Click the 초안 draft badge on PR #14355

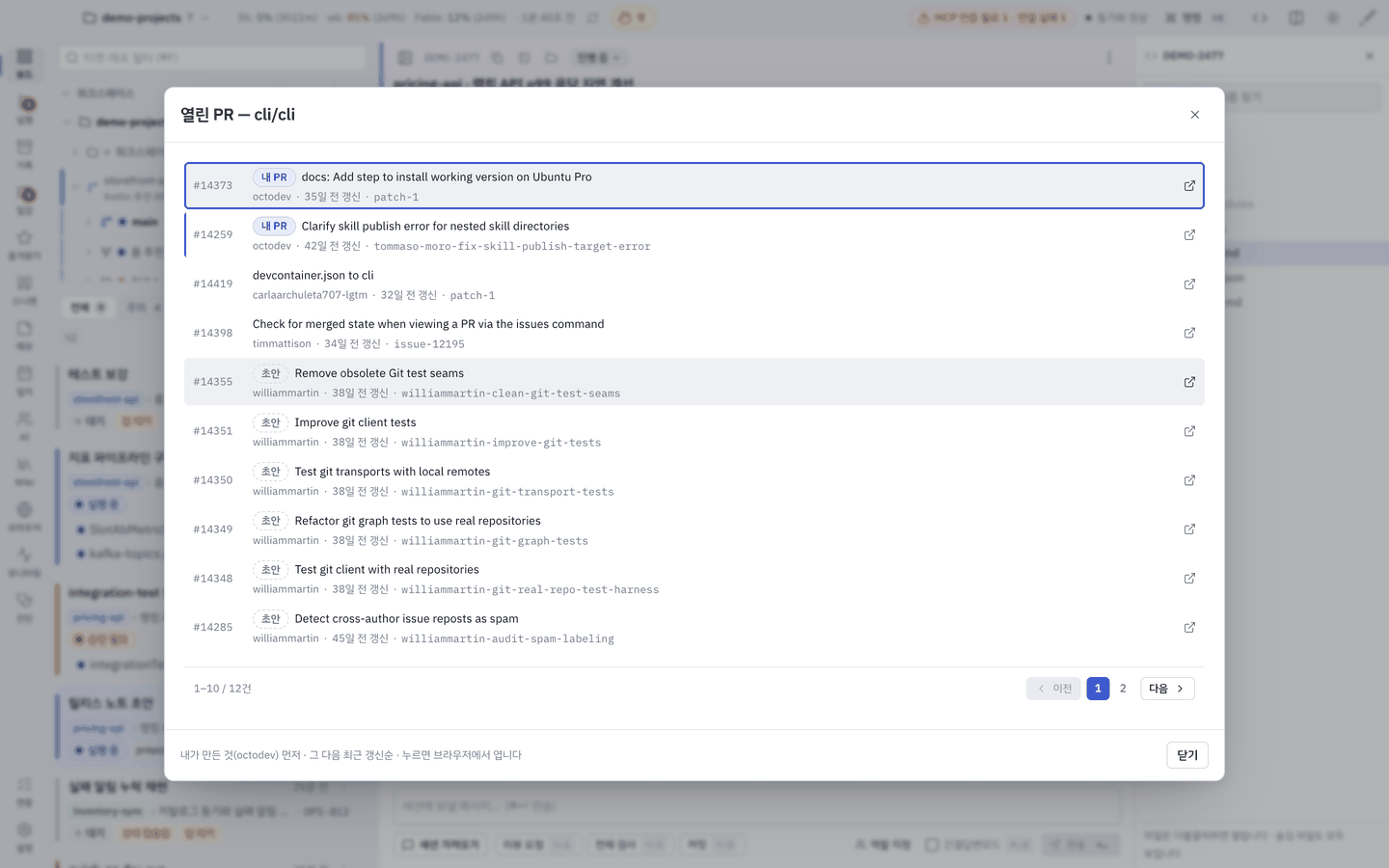[x=271, y=374]
